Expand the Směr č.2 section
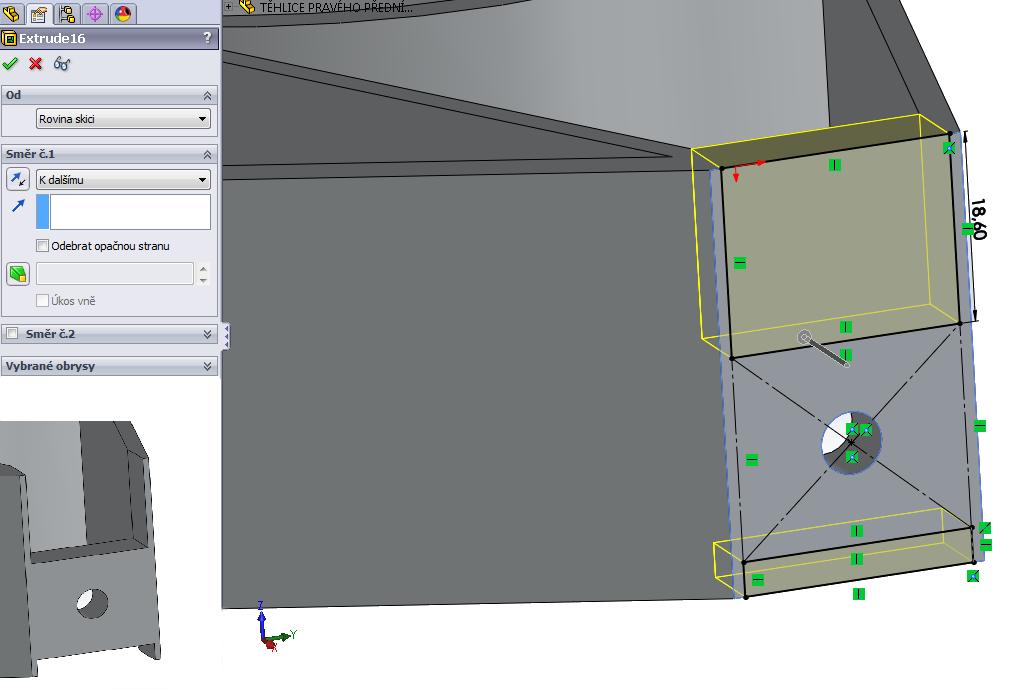The image size is (1014, 690). 207,334
